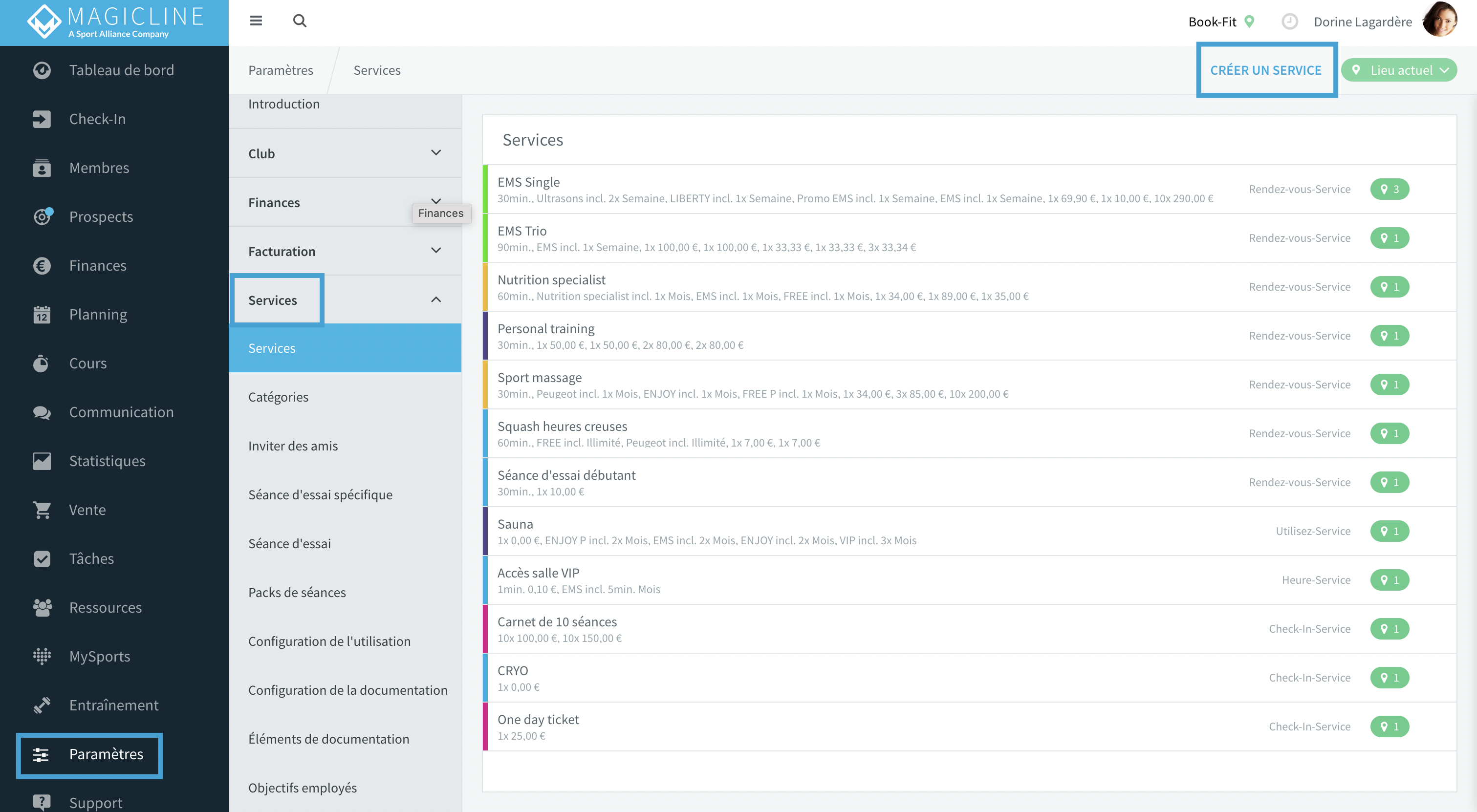Click the Book-Fit location pin icon

pyautogui.click(x=1249, y=22)
